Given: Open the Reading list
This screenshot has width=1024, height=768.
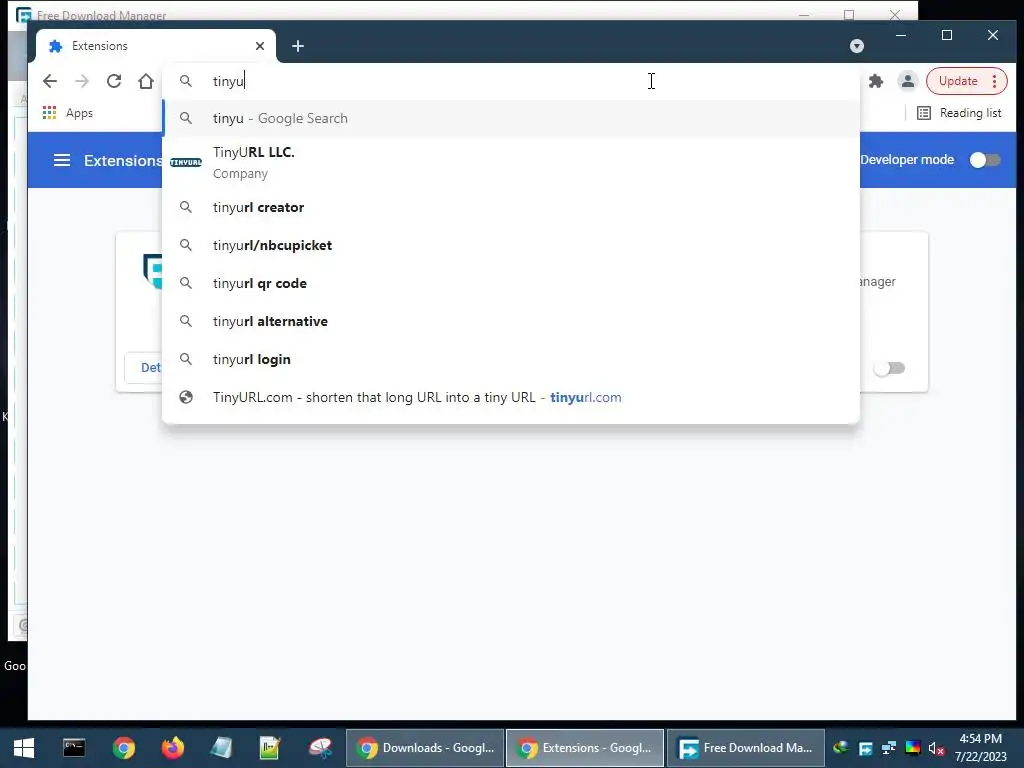Looking at the screenshot, I should (x=959, y=113).
